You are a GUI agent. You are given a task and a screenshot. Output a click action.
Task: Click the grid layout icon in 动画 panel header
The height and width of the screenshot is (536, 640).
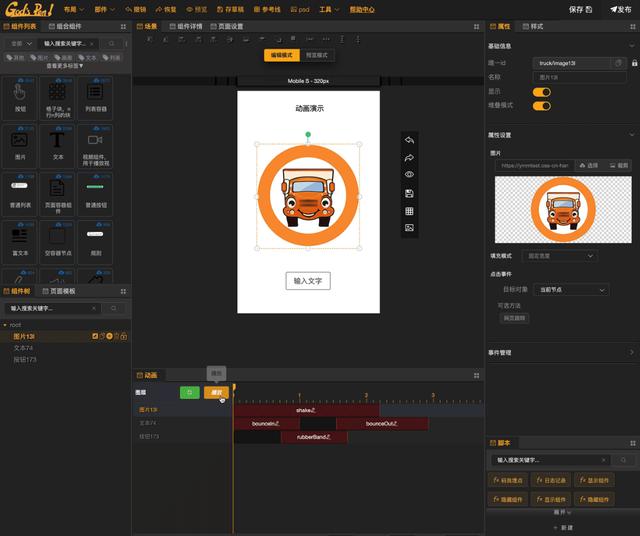click(476, 376)
